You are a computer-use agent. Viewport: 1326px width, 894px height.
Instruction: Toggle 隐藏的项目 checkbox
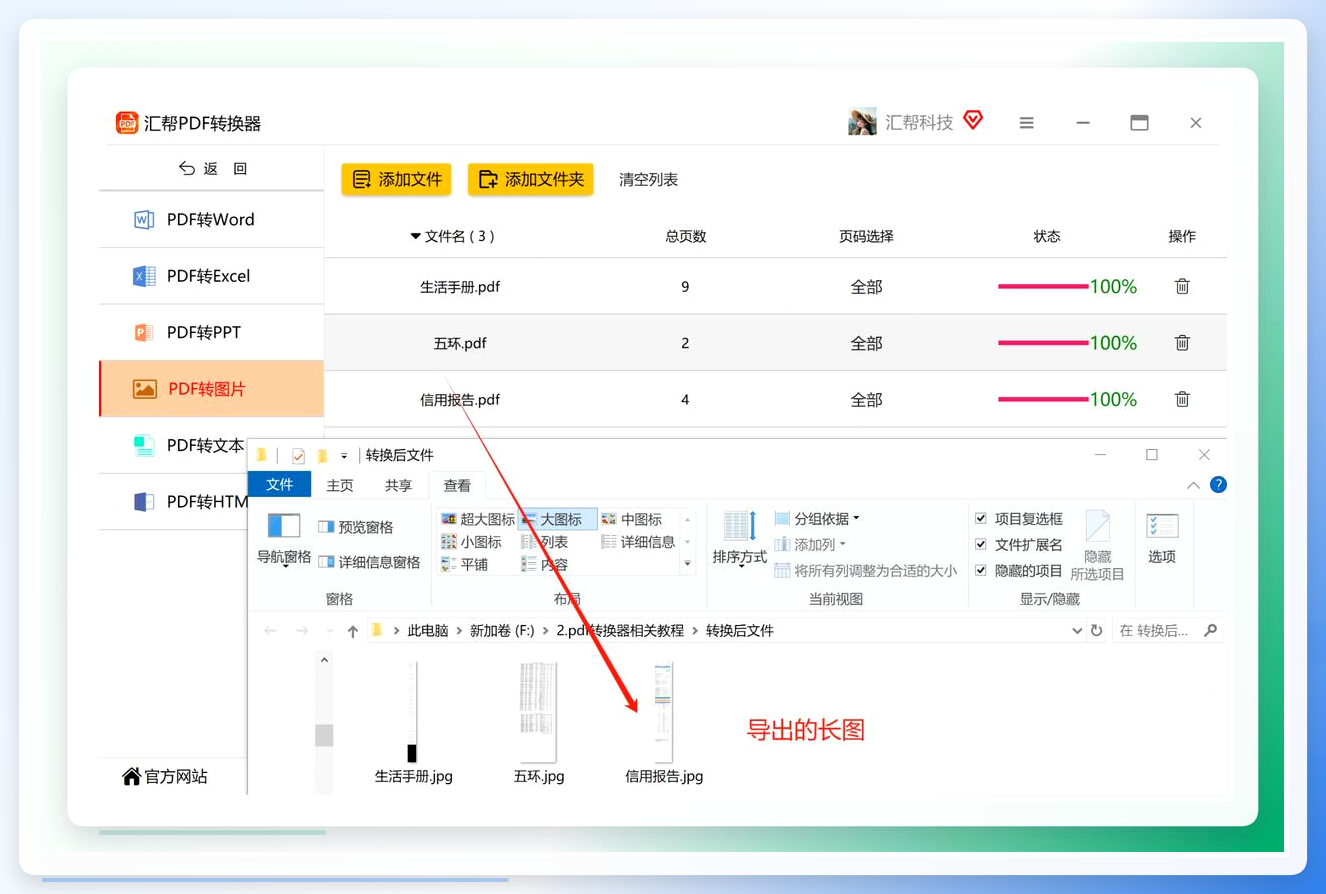(x=981, y=571)
